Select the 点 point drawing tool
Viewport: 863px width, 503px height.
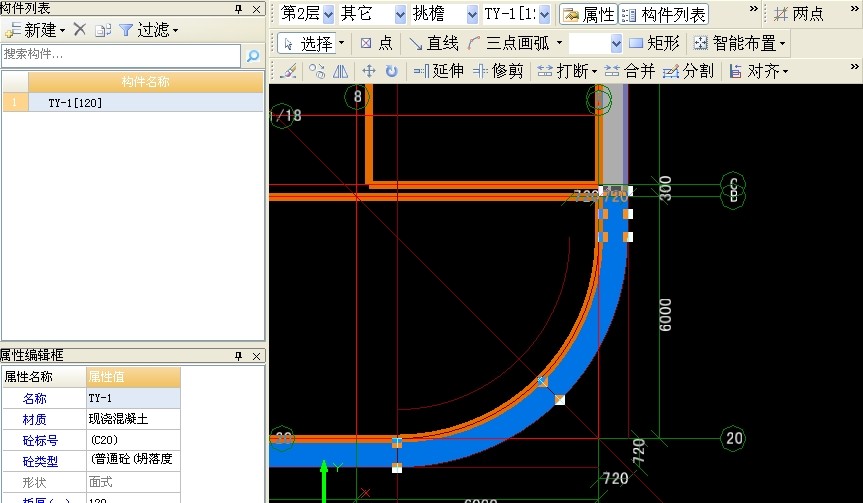(x=376, y=43)
